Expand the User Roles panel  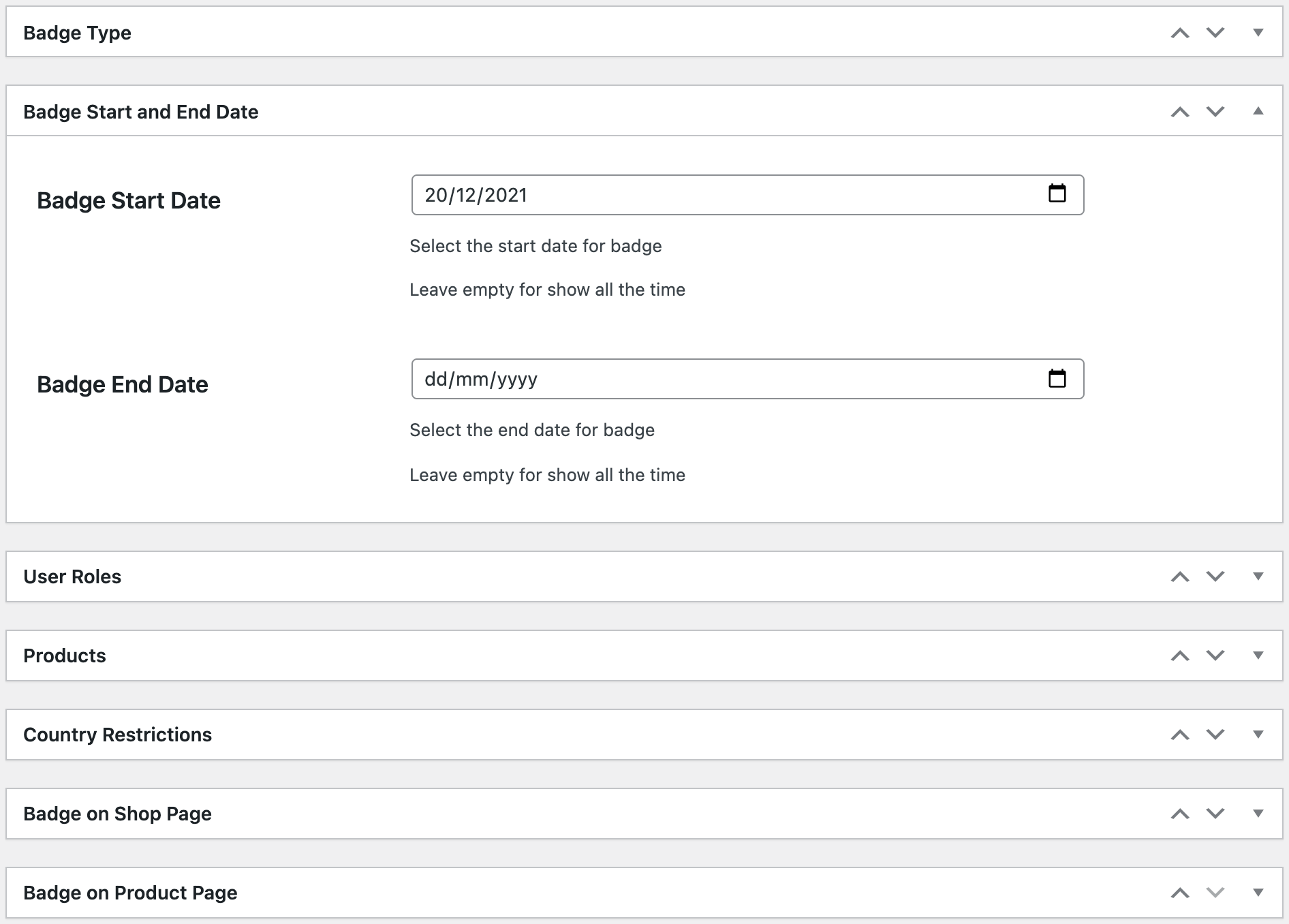pos(1257,576)
